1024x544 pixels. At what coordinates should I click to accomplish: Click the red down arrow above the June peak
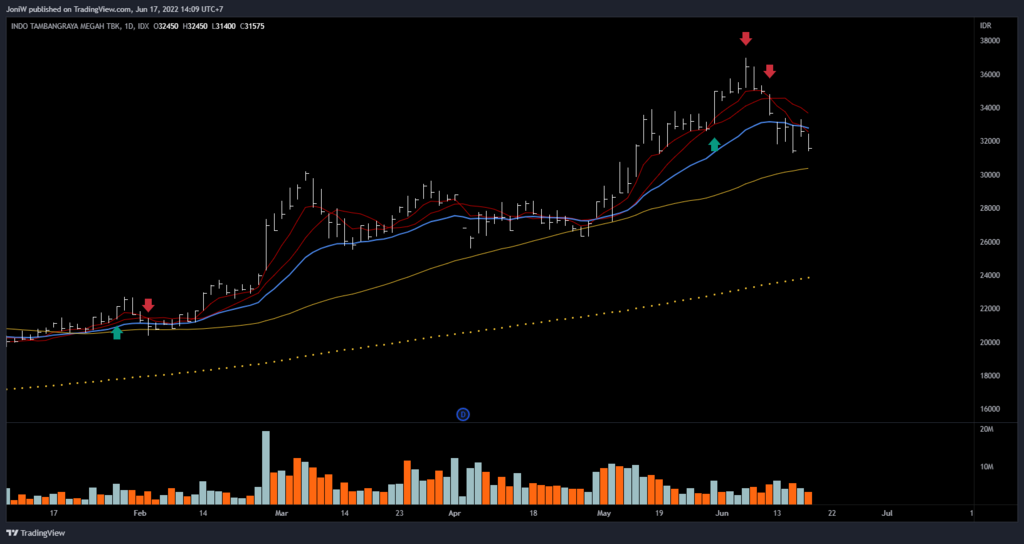click(x=745, y=39)
